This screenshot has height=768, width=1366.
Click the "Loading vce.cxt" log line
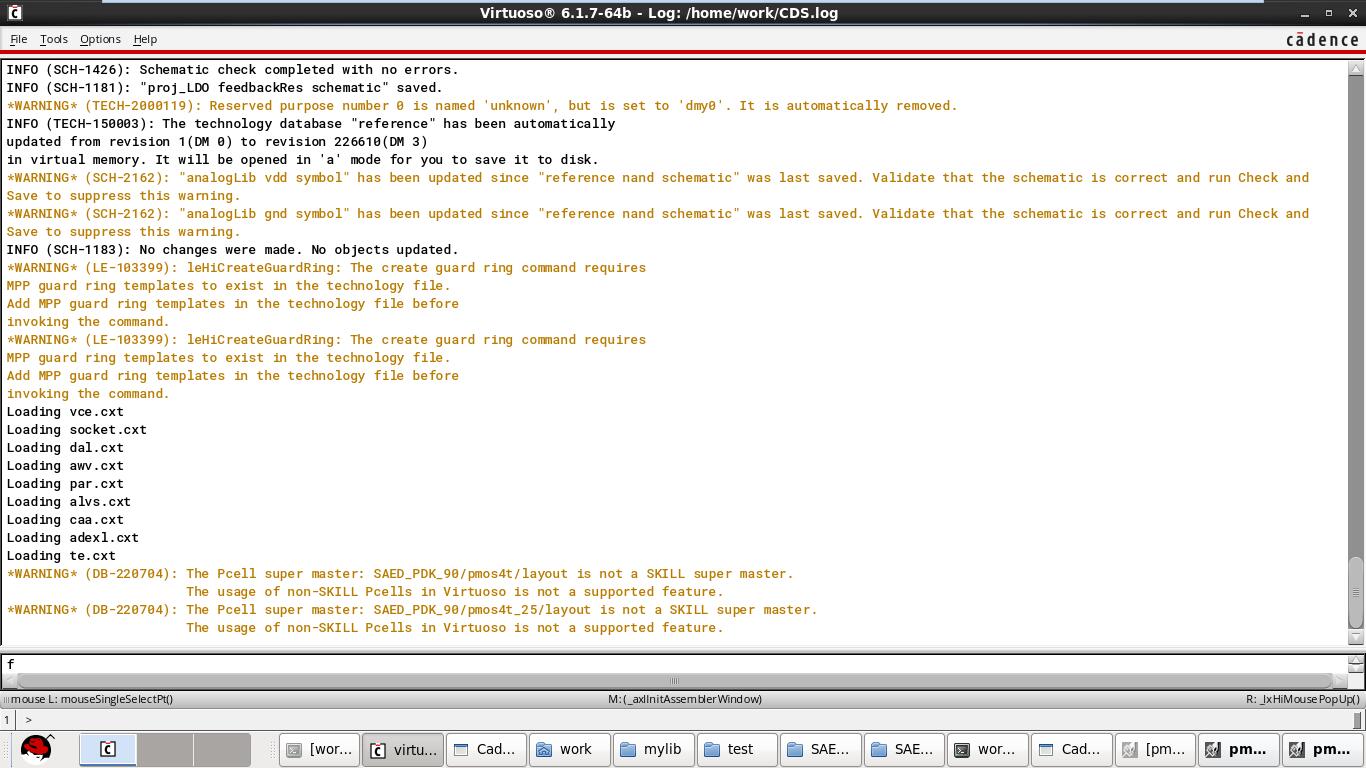point(65,412)
